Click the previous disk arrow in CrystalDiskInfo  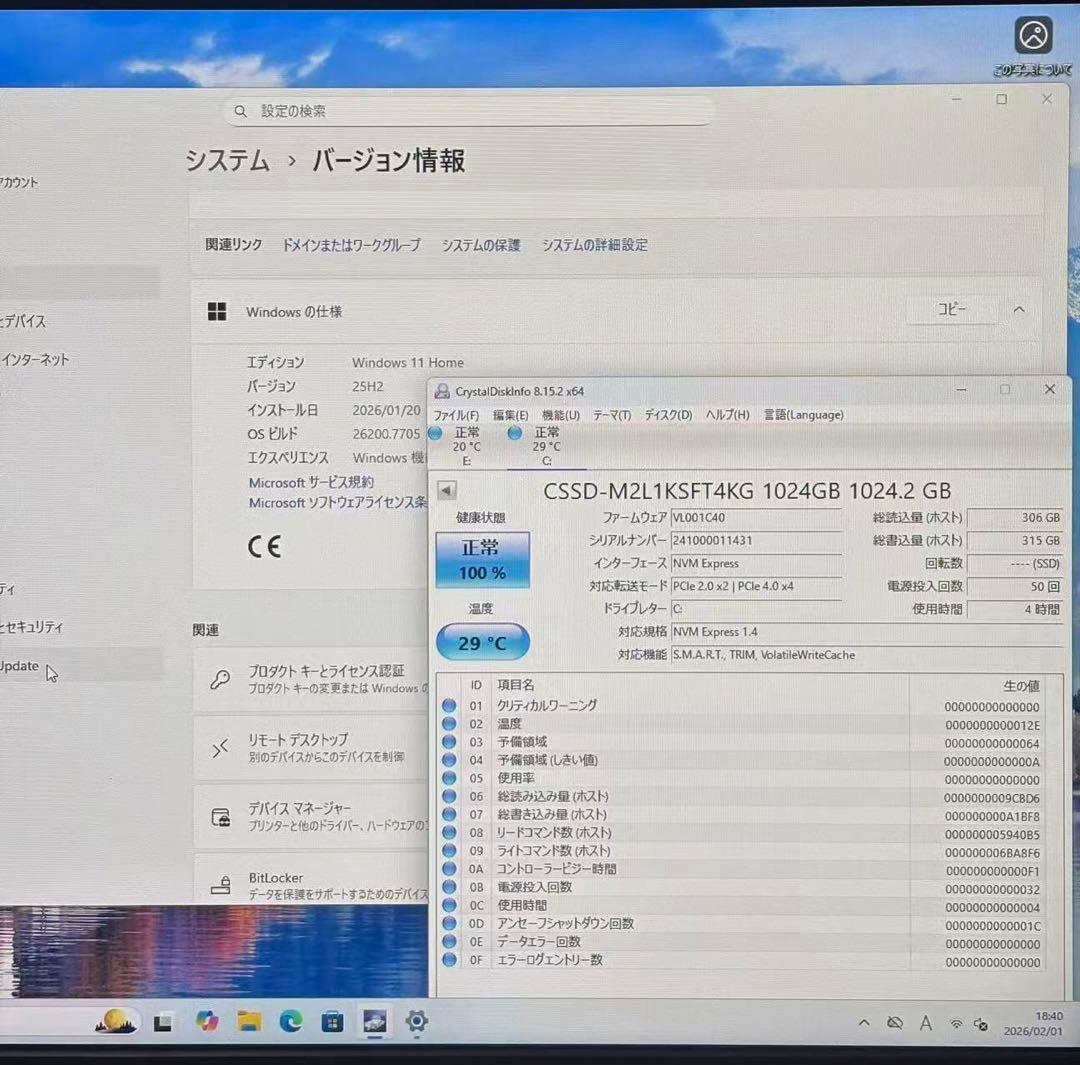[447, 490]
